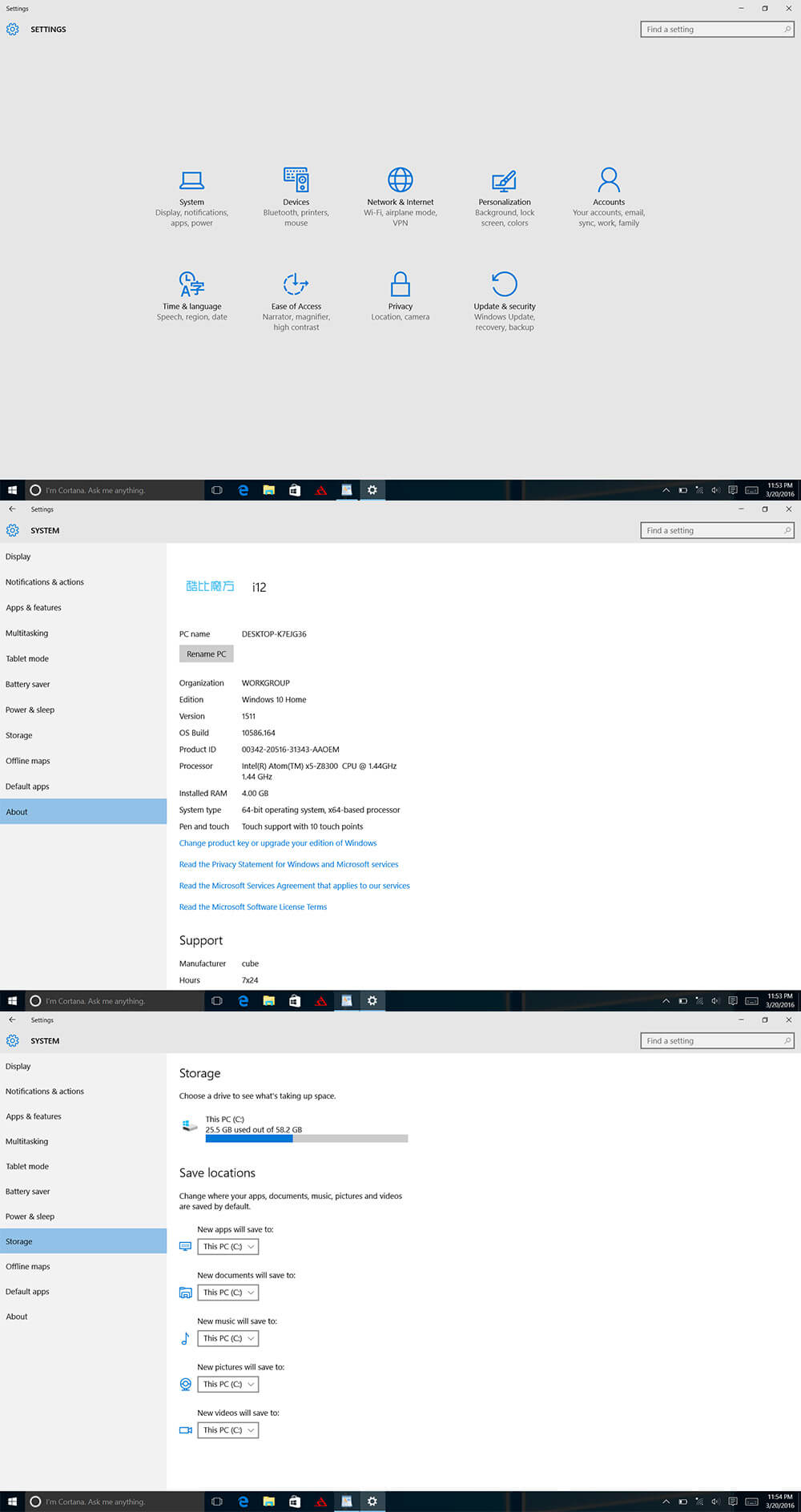
Task: Select Multitasking in the About page sidebar
Action: pyautogui.click(x=83, y=633)
